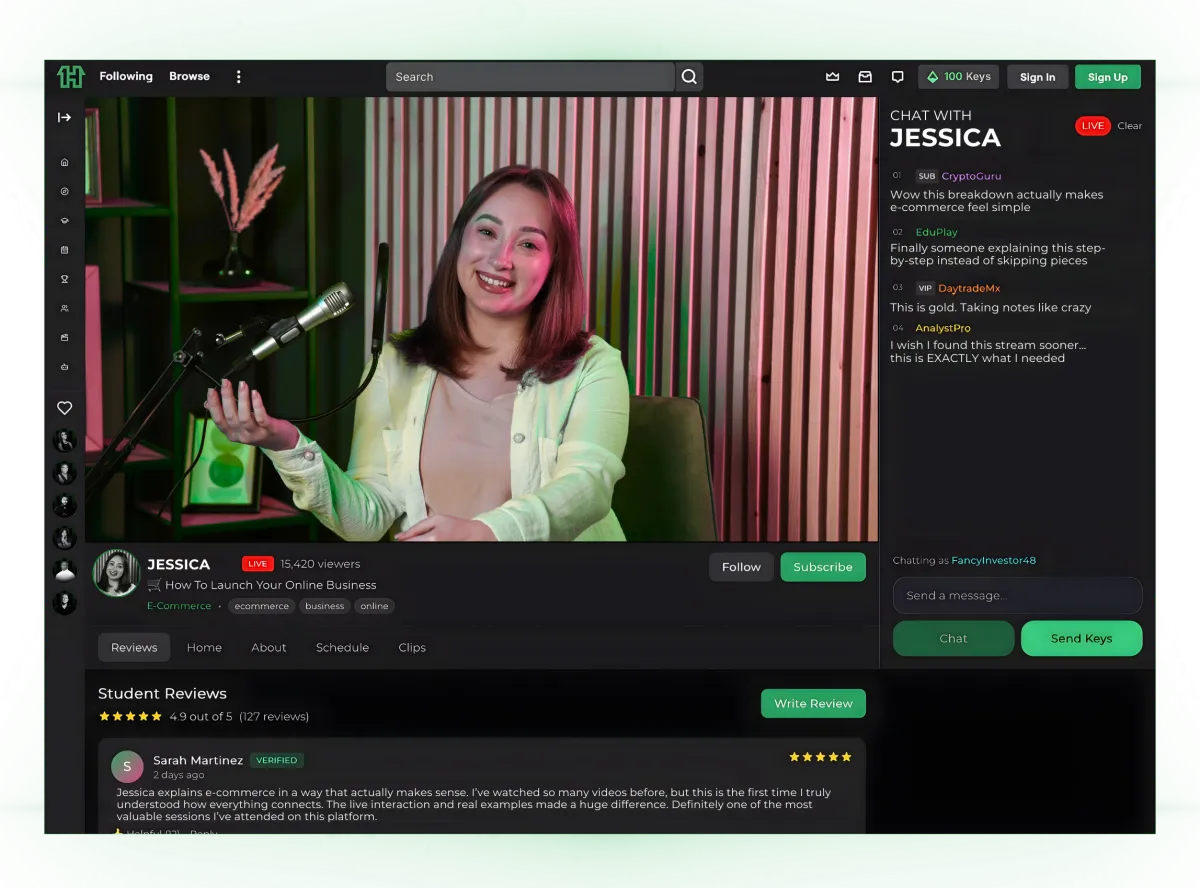Open the three-dot more menu in navbar
The height and width of the screenshot is (888, 1200).
(238, 77)
